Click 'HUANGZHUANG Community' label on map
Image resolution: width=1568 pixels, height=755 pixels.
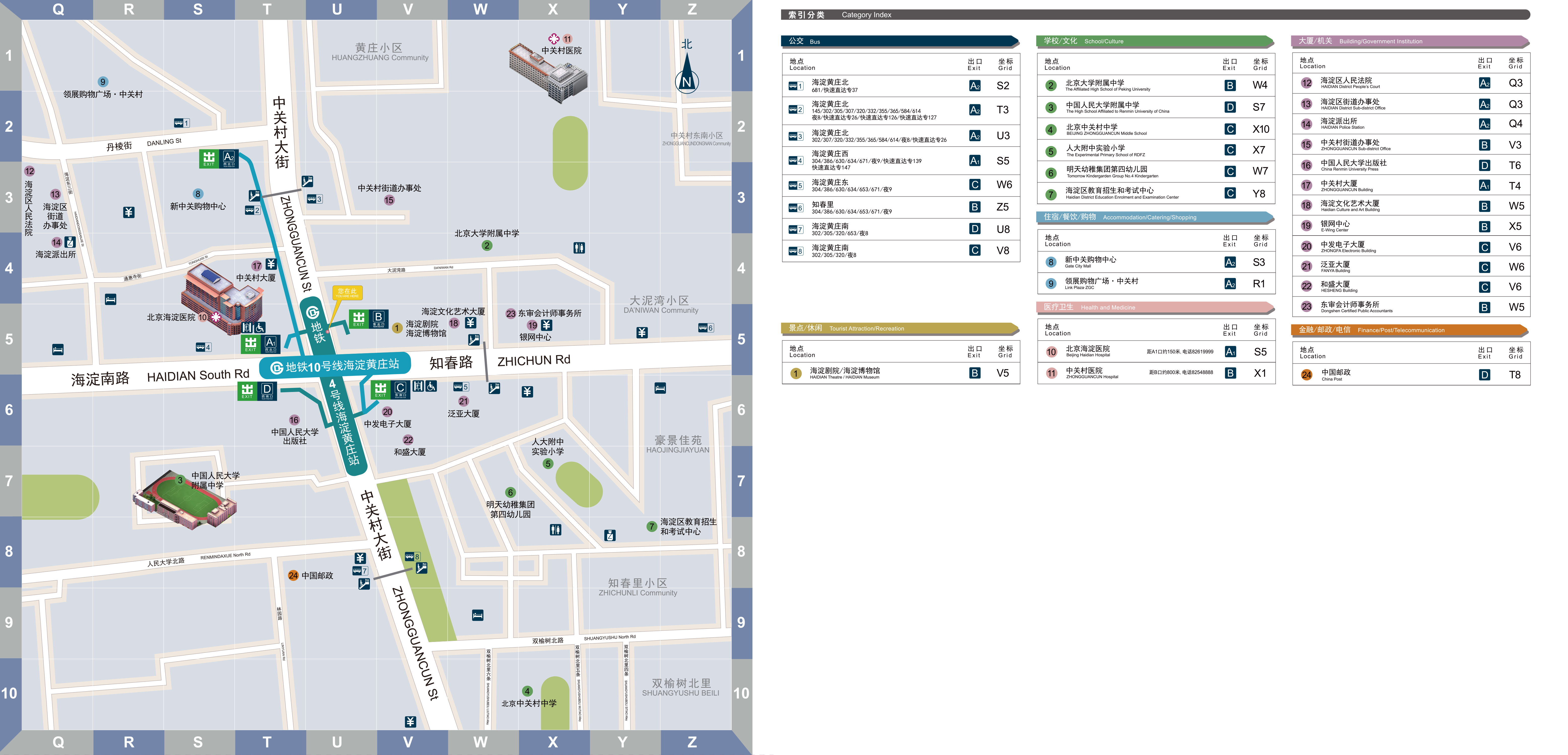coord(380,58)
